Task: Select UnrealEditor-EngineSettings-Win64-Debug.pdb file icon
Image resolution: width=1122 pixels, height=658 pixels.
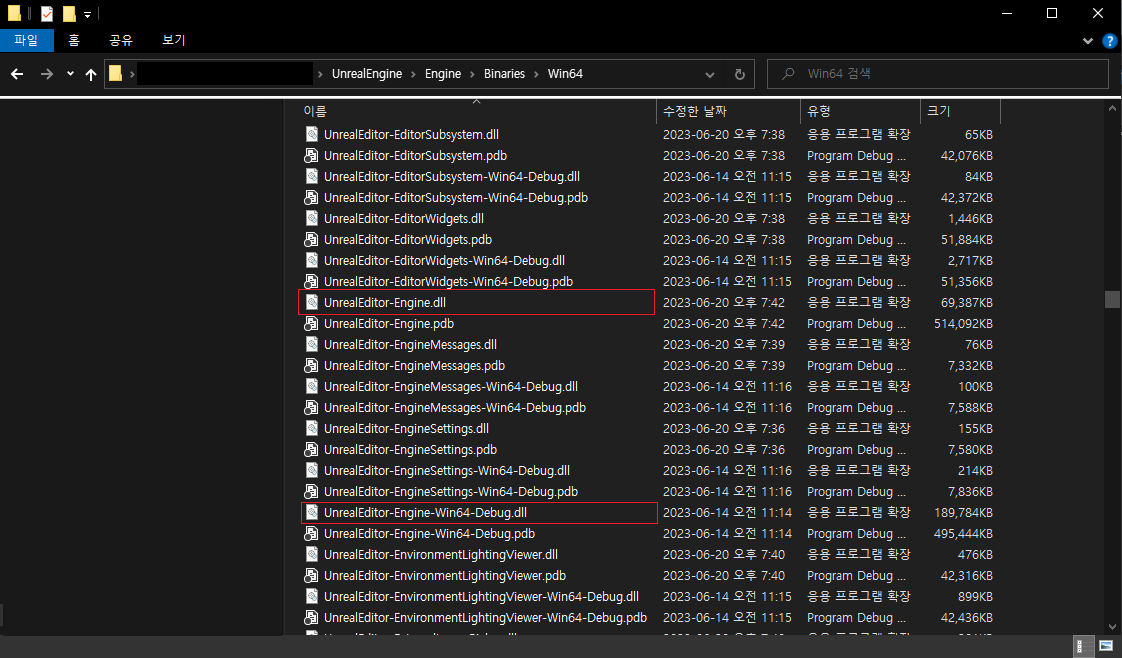Action: (x=311, y=491)
